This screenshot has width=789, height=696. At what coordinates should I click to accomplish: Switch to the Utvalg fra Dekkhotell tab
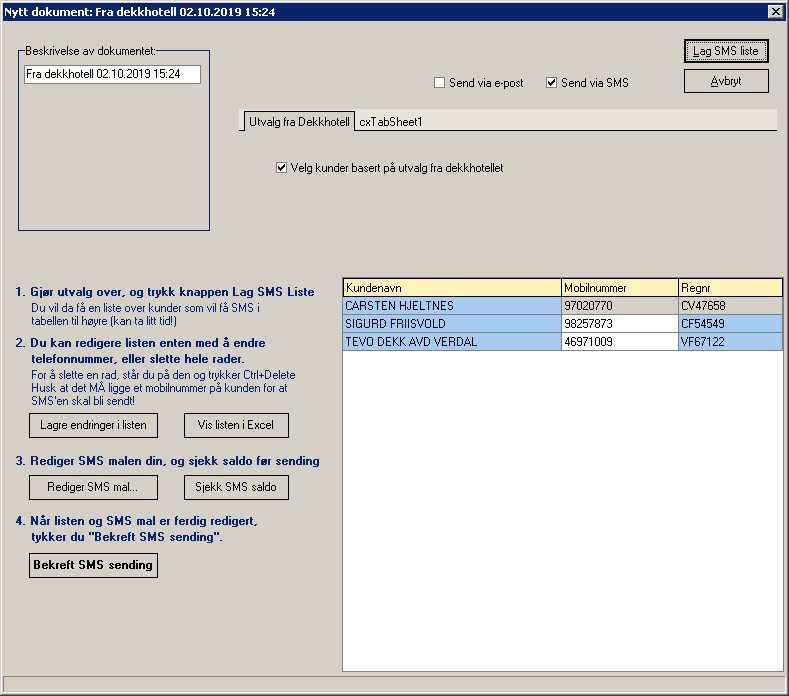[x=299, y=122]
